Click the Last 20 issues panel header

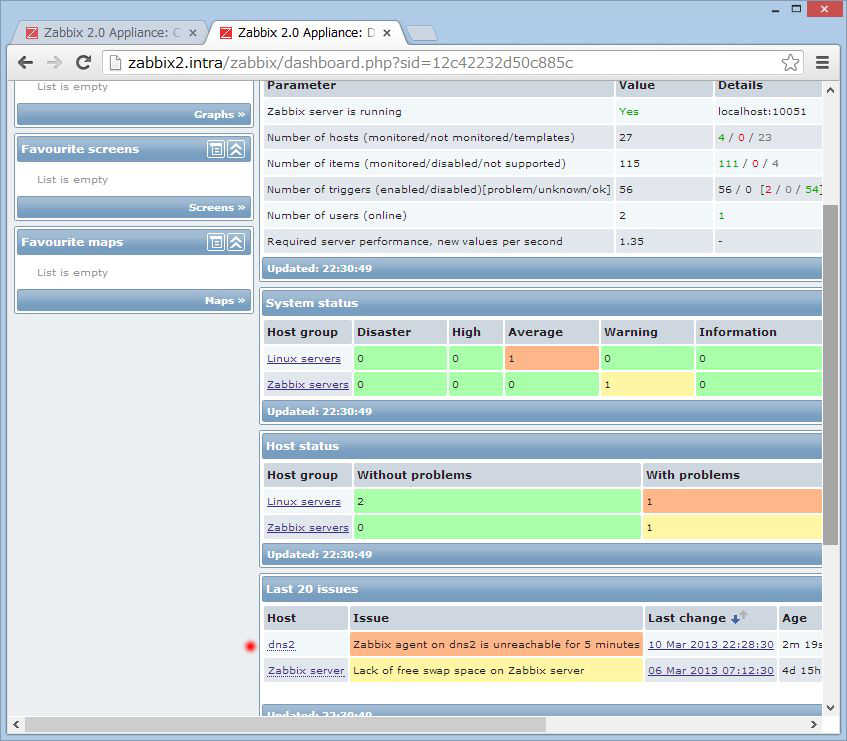click(542, 589)
